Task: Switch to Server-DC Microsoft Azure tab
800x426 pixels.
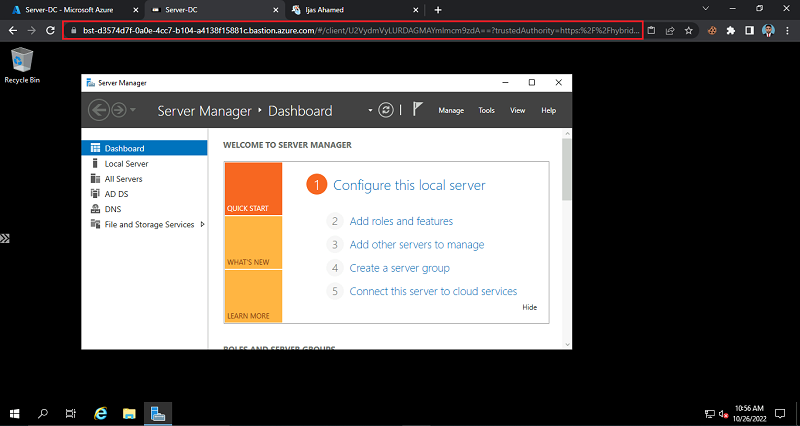Action: click(x=70, y=10)
